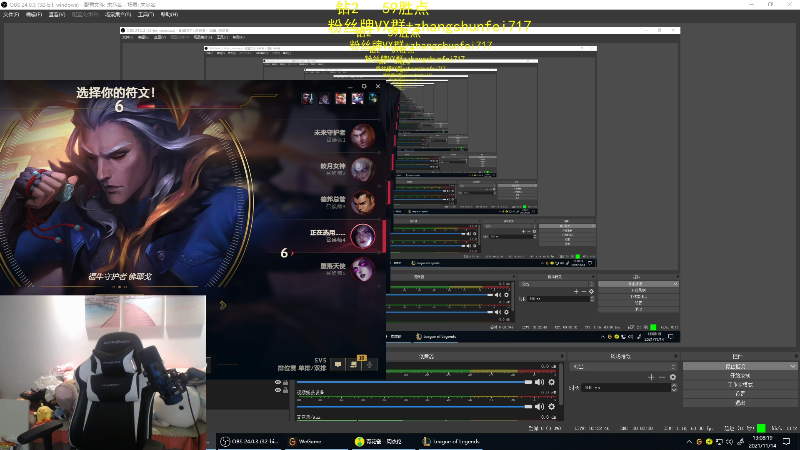Mute the second audio mixer channel
Image resolution: width=800 pixels, height=450 pixels.
coord(539,406)
